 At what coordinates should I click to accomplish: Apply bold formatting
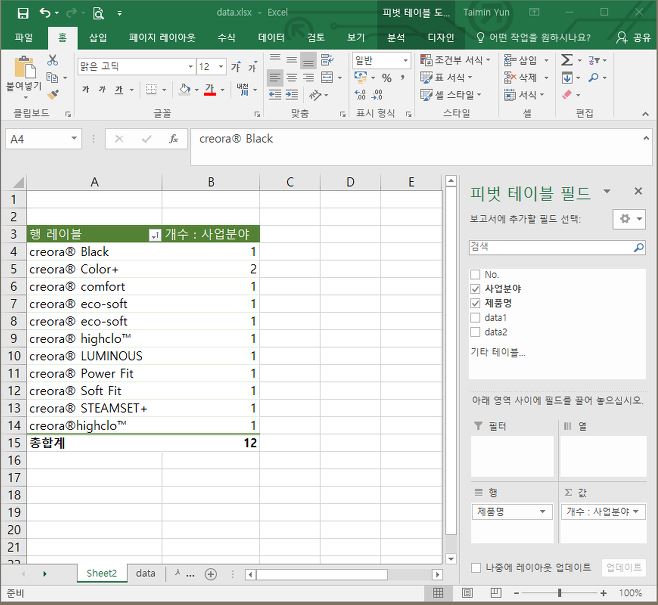point(86,89)
